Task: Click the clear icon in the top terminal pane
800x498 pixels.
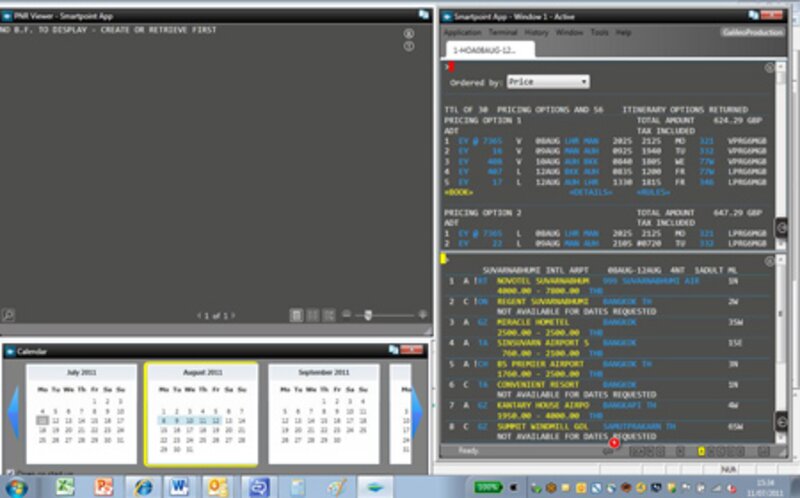Action: [769, 68]
